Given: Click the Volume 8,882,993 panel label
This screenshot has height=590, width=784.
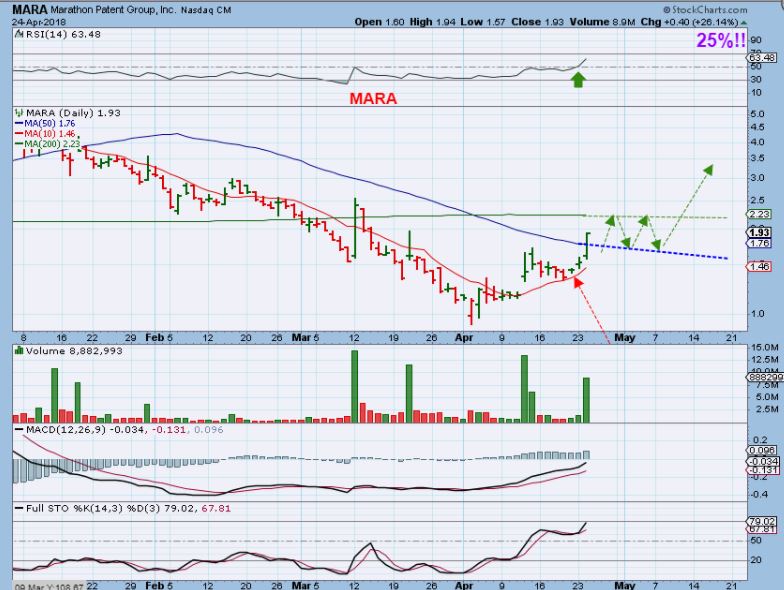Looking at the screenshot, I should tap(74, 351).
